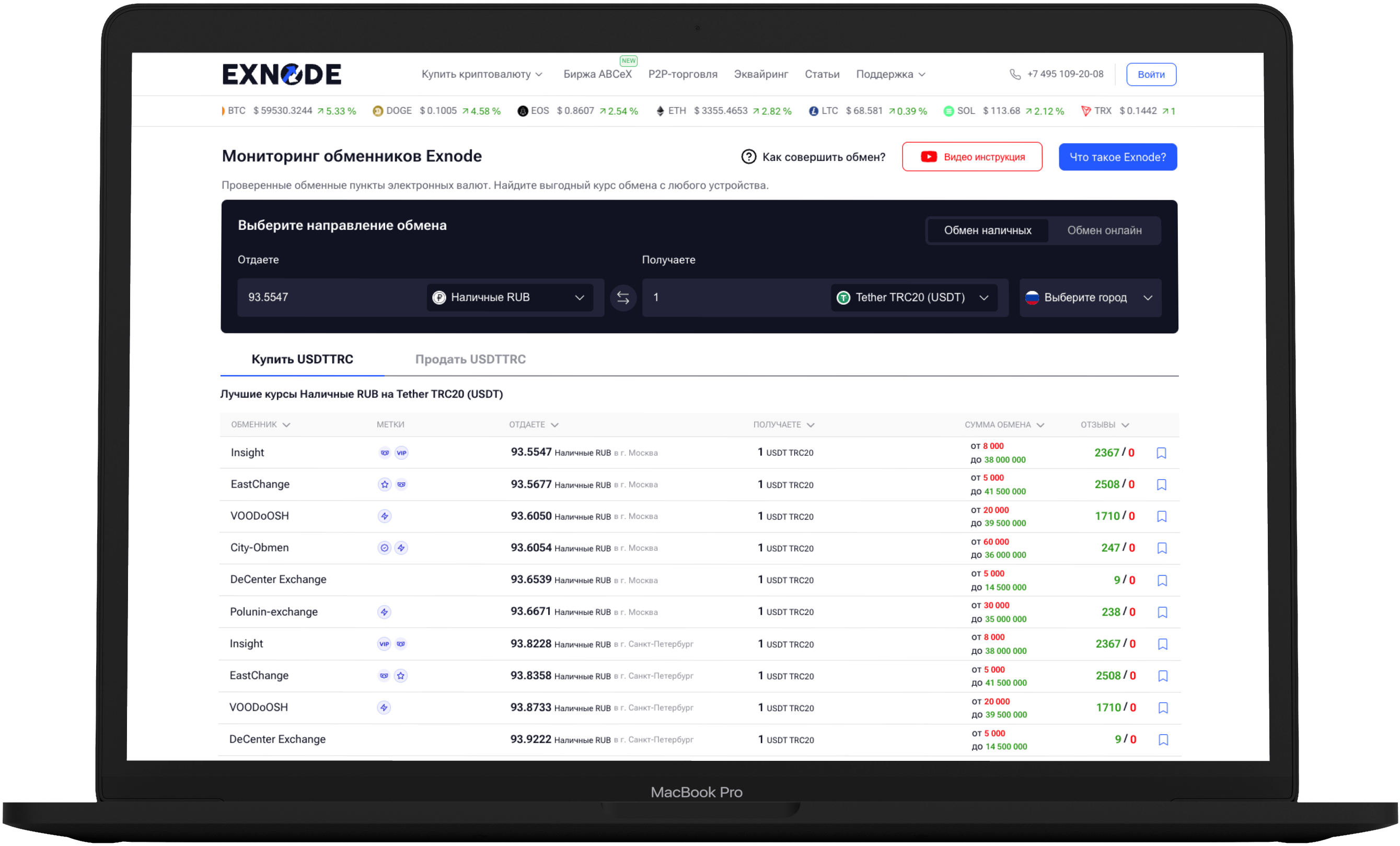Click rate 93.6054 in City-Obmen row
Screen dimensions: 1400x846
tap(531, 548)
